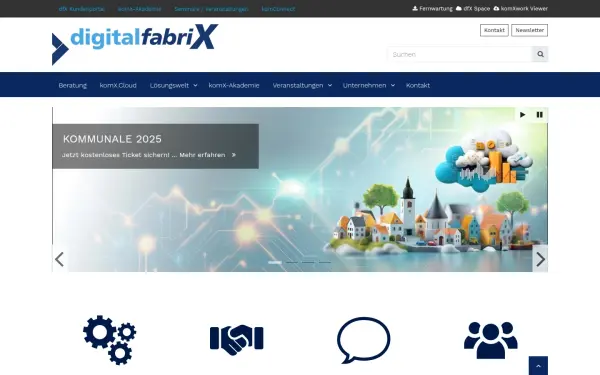
Task: Click the handshake icon
Action: [x=236, y=340]
